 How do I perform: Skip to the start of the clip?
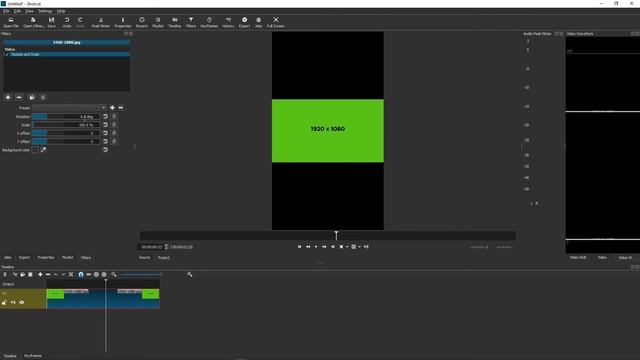click(300, 247)
